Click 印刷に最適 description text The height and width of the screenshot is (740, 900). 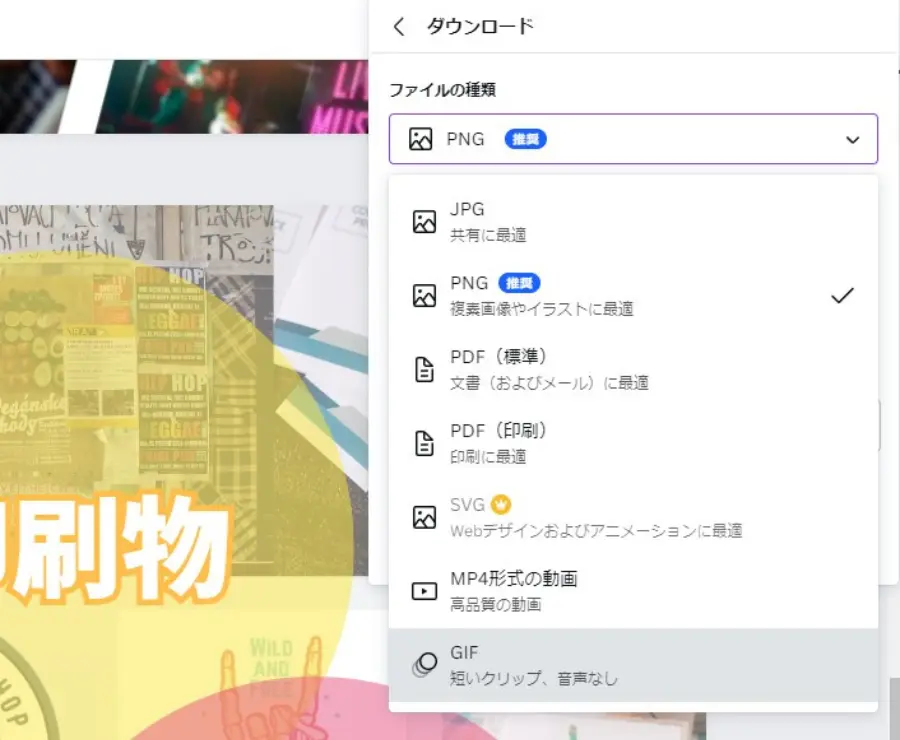pyautogui.click(x=488, y=457)
